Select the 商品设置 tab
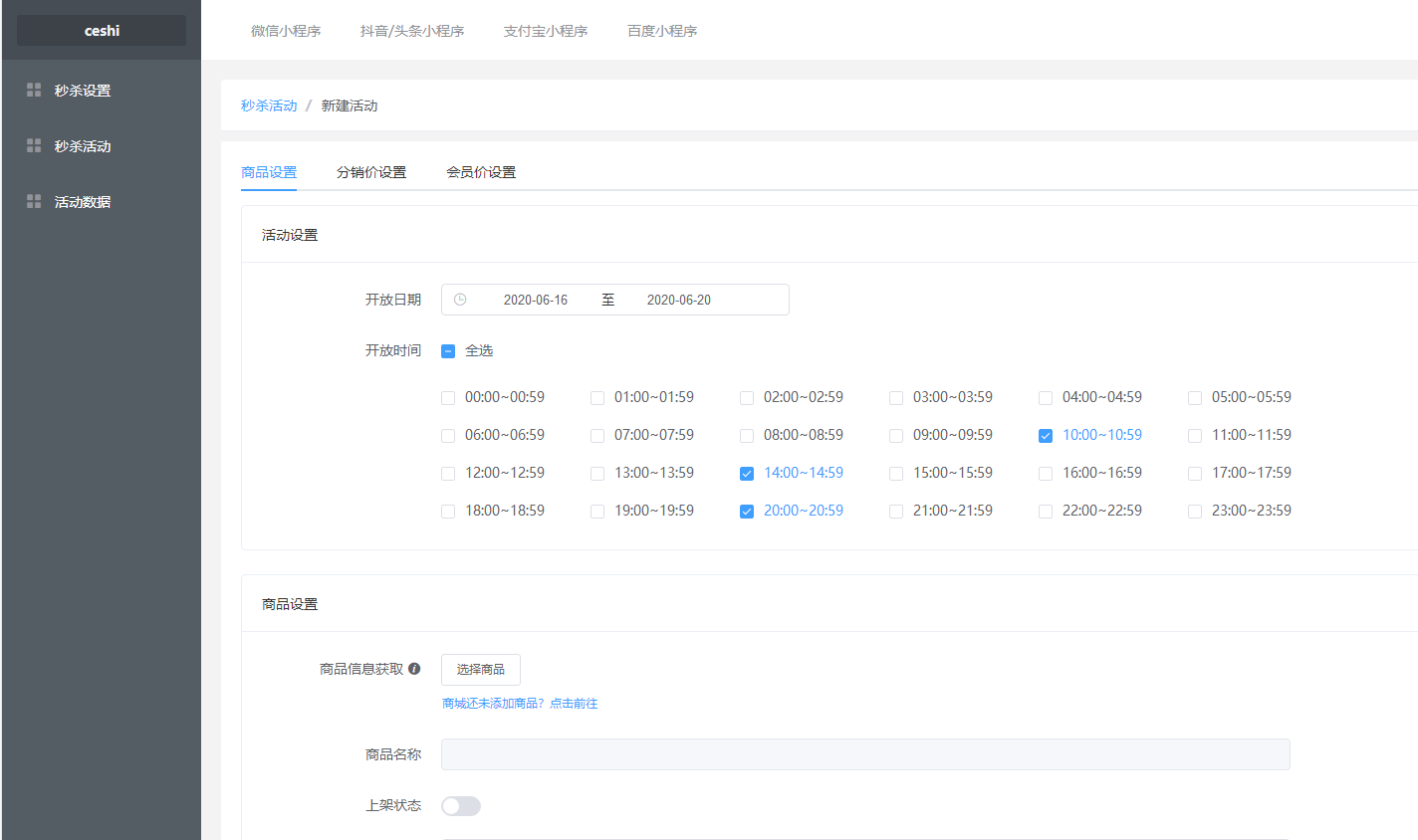Viewport: 1418px width, 840px height. [269, 172]
